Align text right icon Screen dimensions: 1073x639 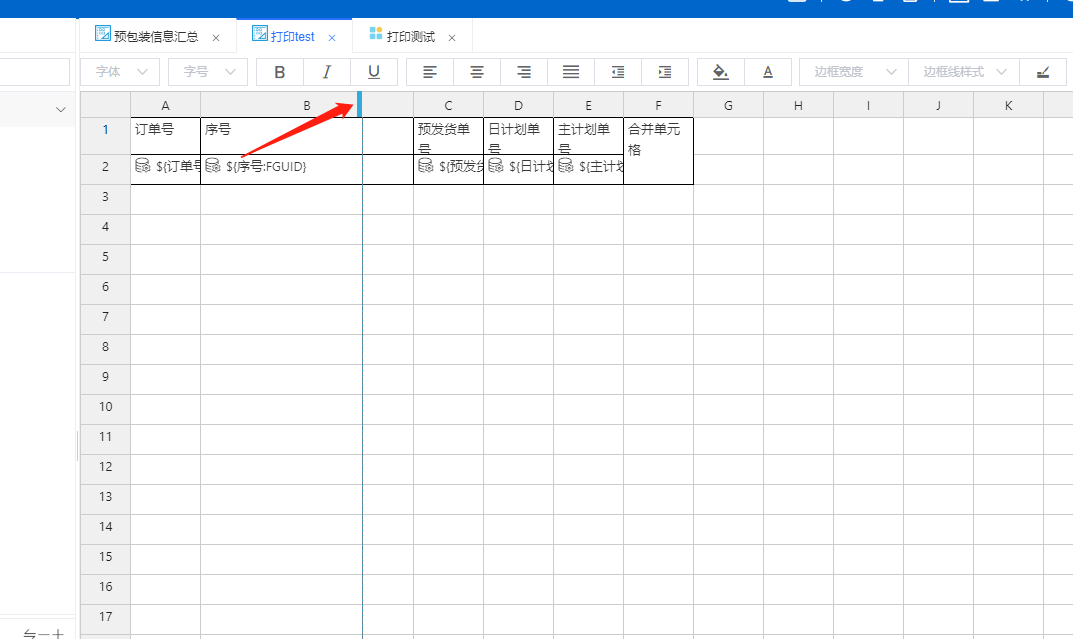[x=524, y=72]
